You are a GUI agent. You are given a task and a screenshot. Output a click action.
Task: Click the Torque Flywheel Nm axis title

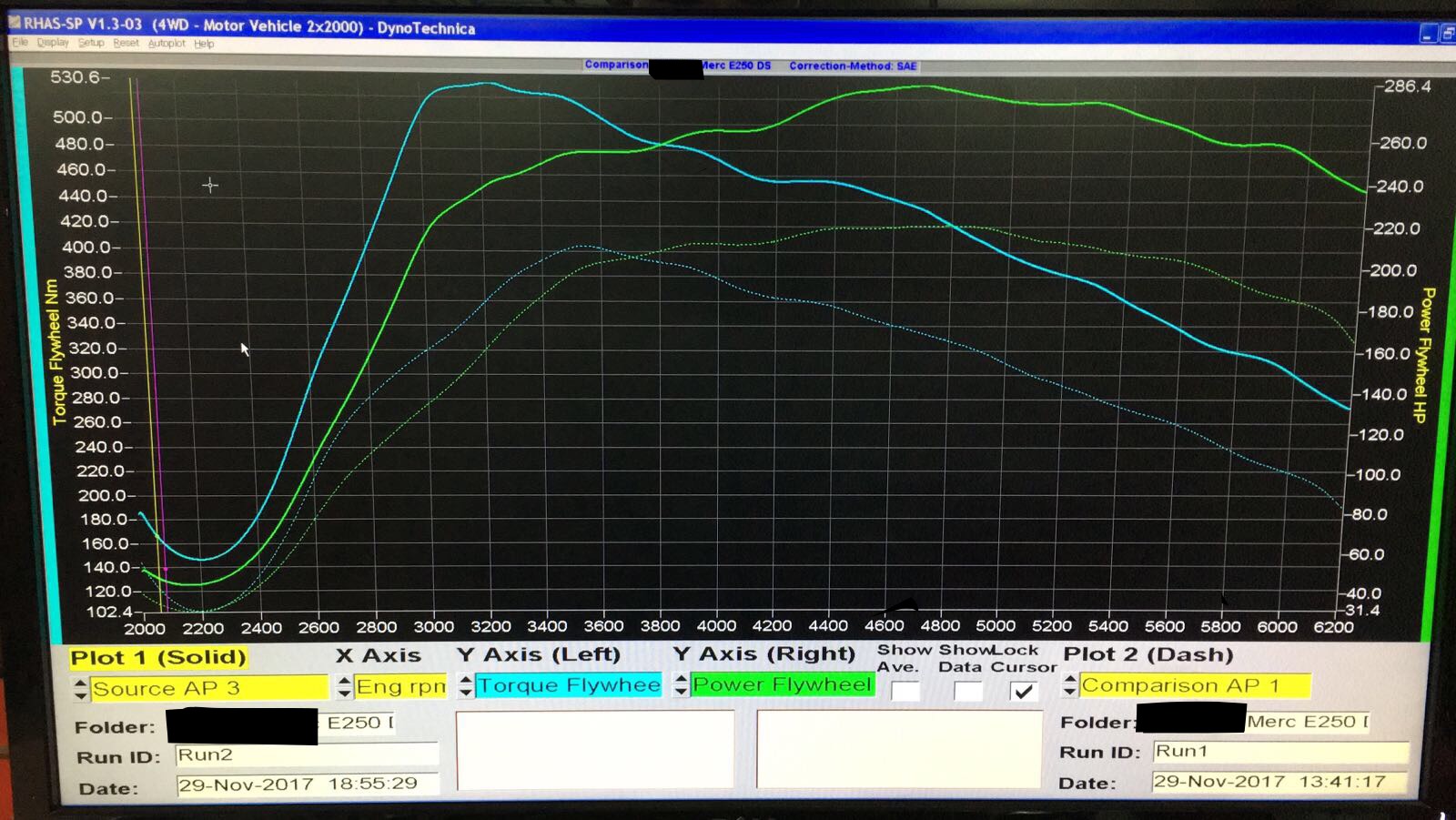[x=56, y=351]
